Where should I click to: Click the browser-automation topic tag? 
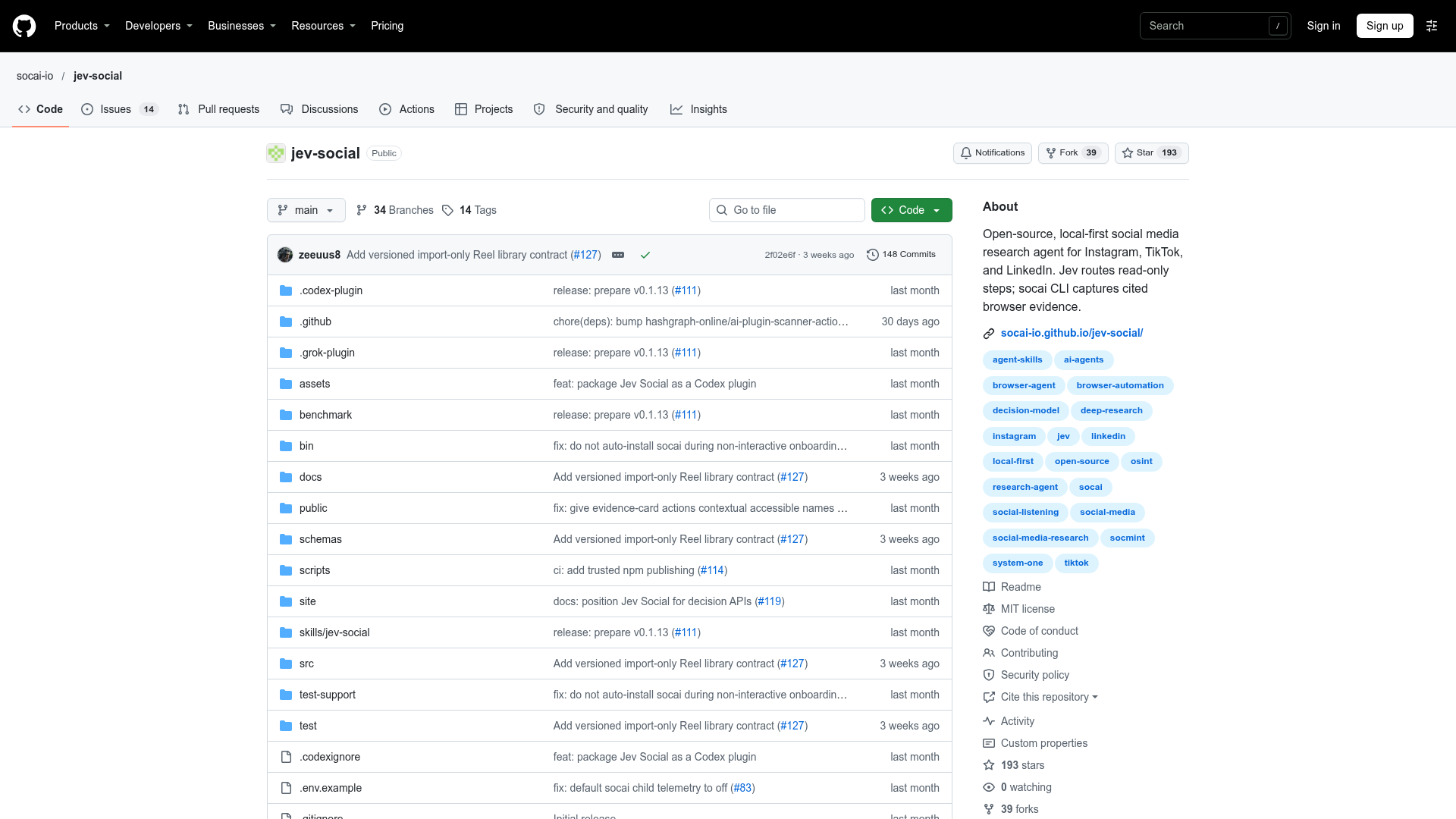point(1119,385)
